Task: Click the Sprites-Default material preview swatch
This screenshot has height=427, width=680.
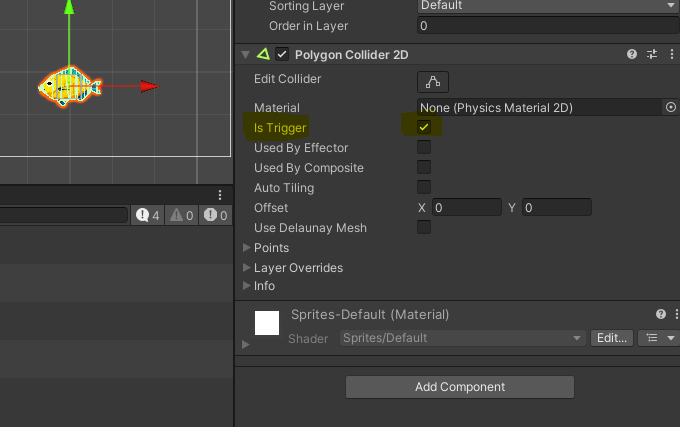Action: tap(267, 323)
